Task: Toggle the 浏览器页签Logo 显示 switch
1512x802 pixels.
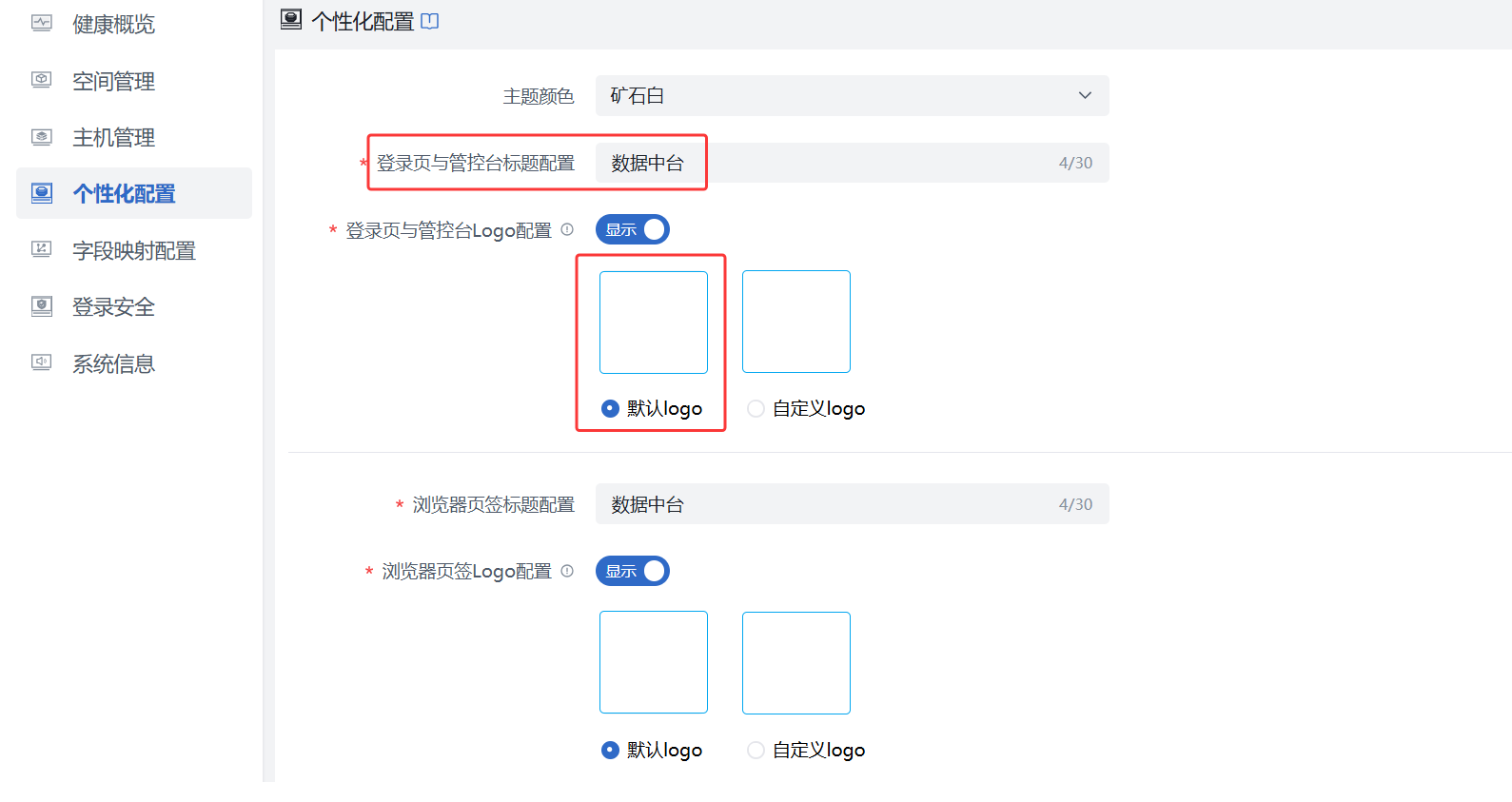Action: [633, 571]
